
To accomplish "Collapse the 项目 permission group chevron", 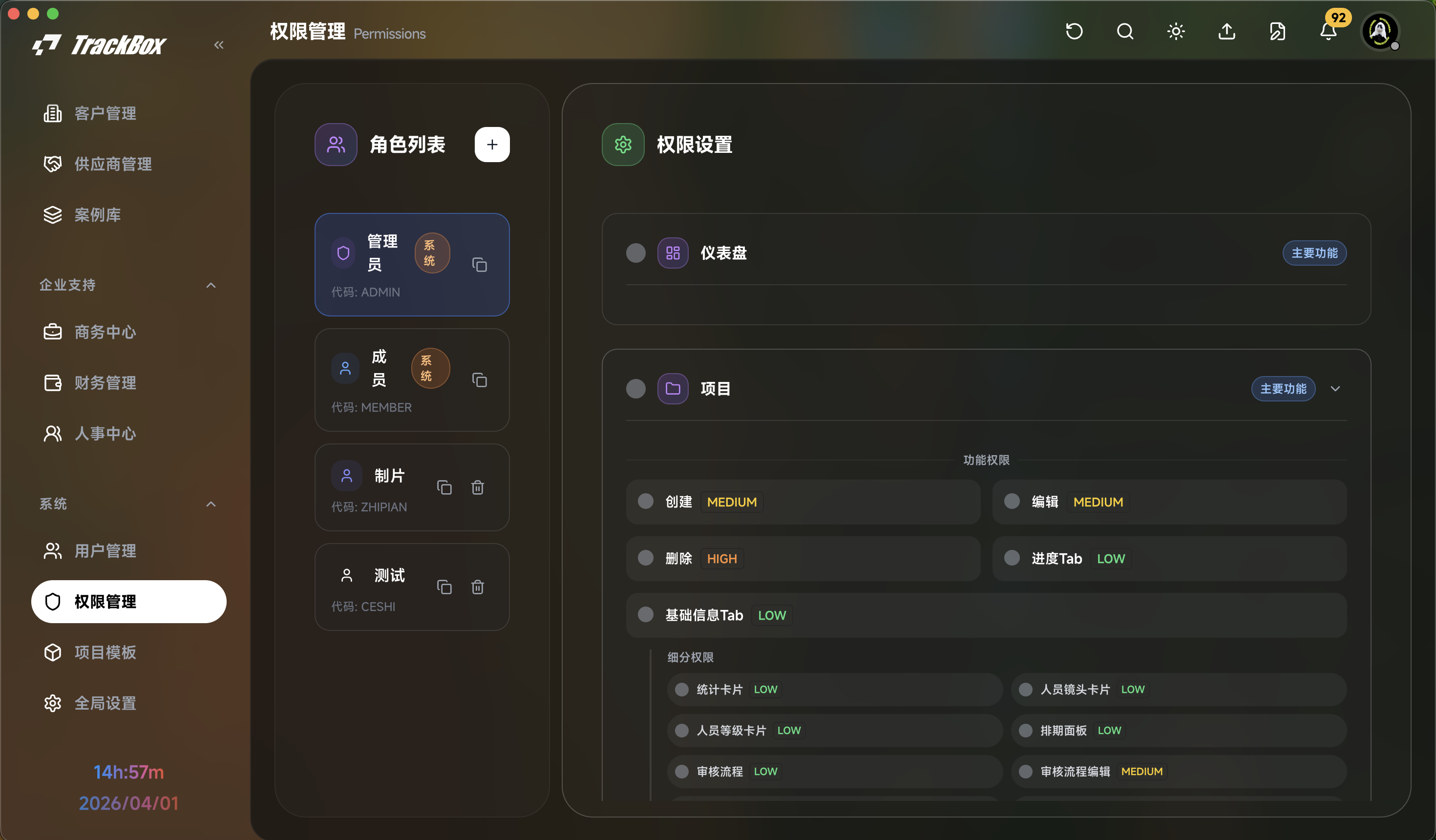I will 1334,389.
